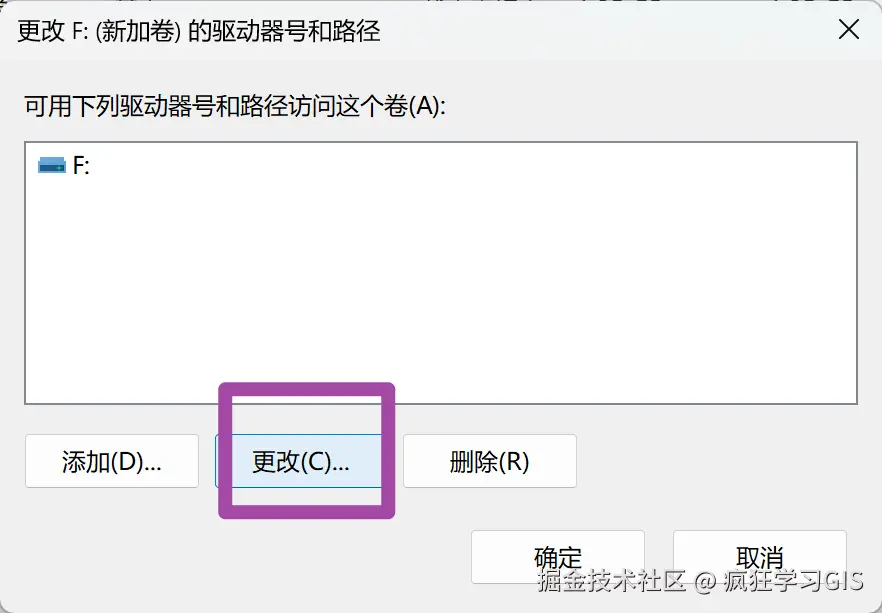Image resolution: width=882 pixels, height=613 pixels.
Task: Click the 添加(D)... button
Action: click(112, 461)
